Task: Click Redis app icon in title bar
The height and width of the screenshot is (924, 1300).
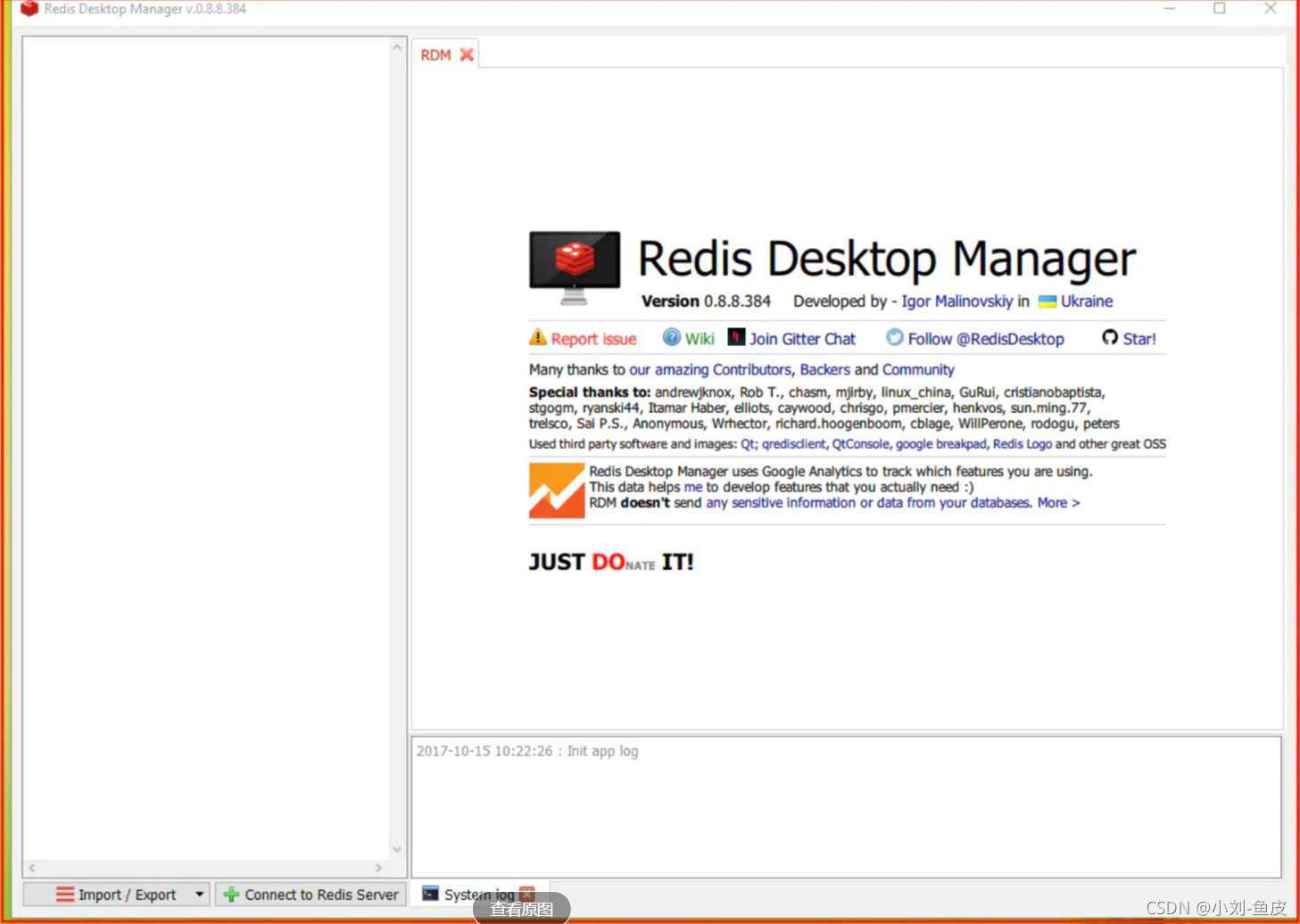Action: [29, 9]
